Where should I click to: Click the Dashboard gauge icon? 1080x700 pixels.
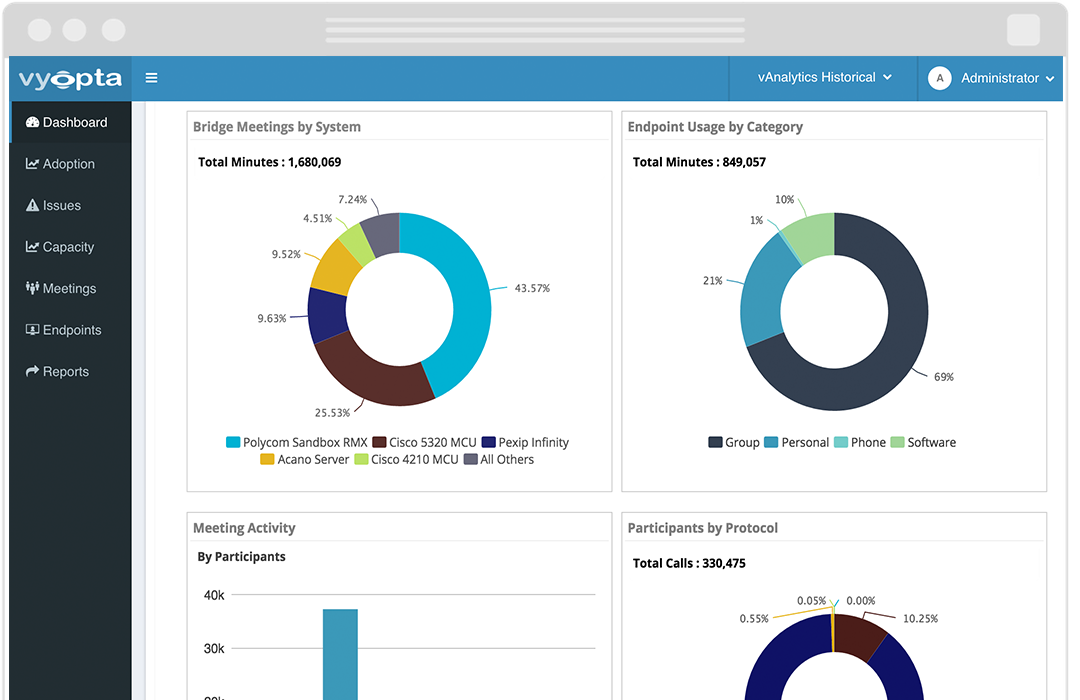point(32,122)
